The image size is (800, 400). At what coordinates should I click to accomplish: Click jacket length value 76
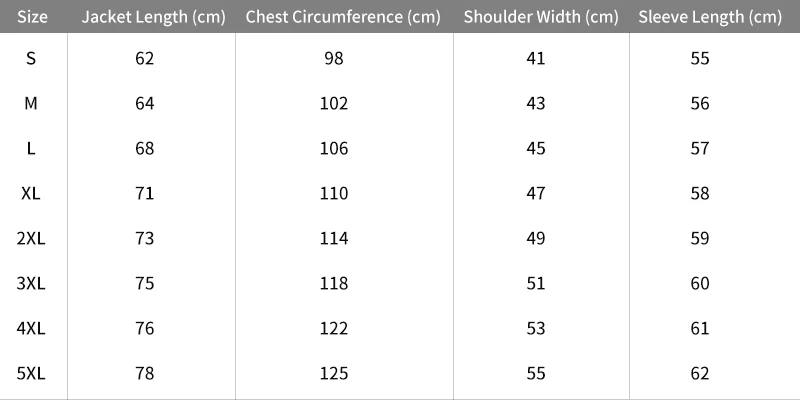pos(144,328)
